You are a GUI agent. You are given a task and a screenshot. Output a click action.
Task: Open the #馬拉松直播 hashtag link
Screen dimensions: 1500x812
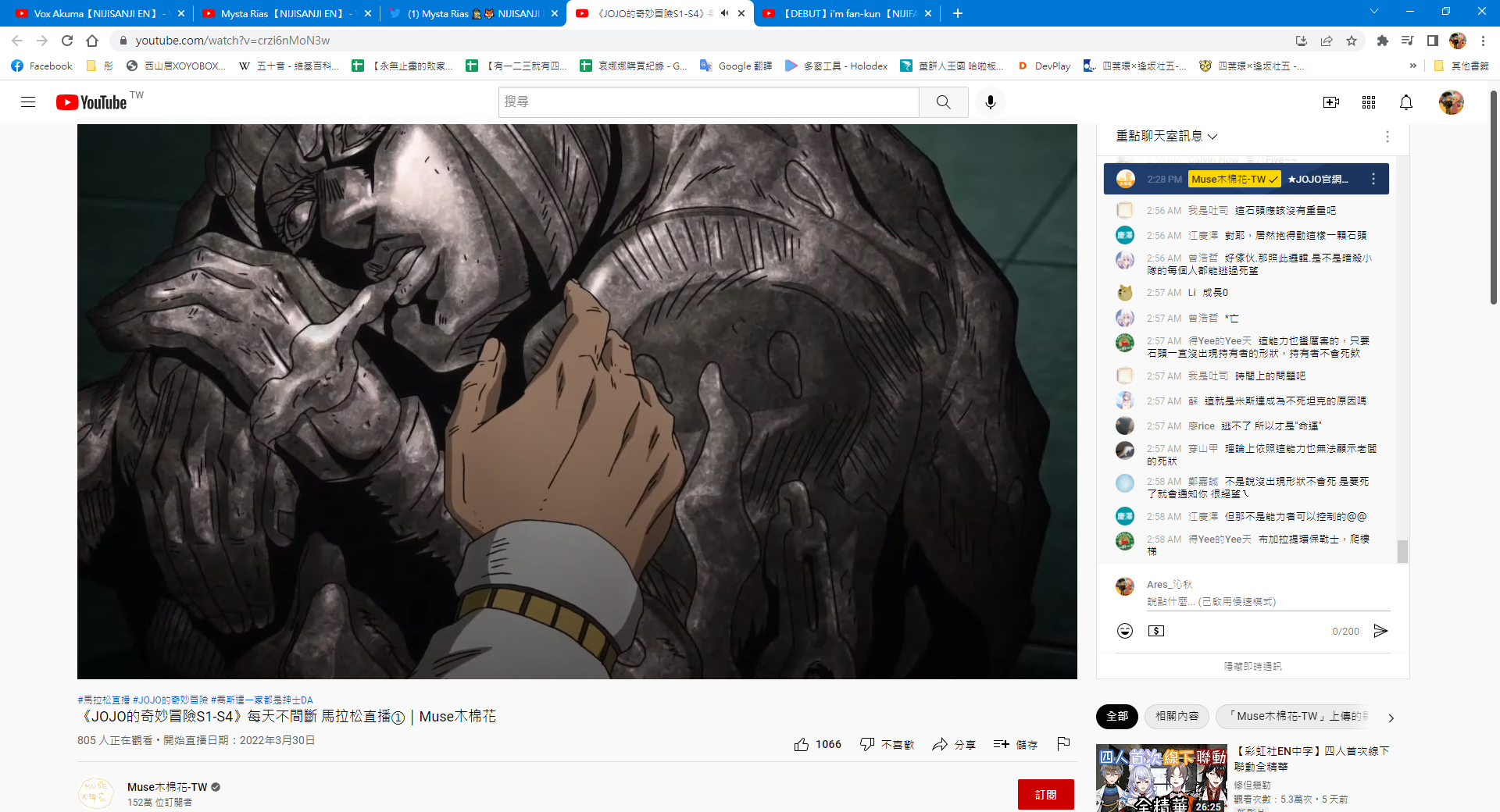pyautogui.click(x=104, y=700)
